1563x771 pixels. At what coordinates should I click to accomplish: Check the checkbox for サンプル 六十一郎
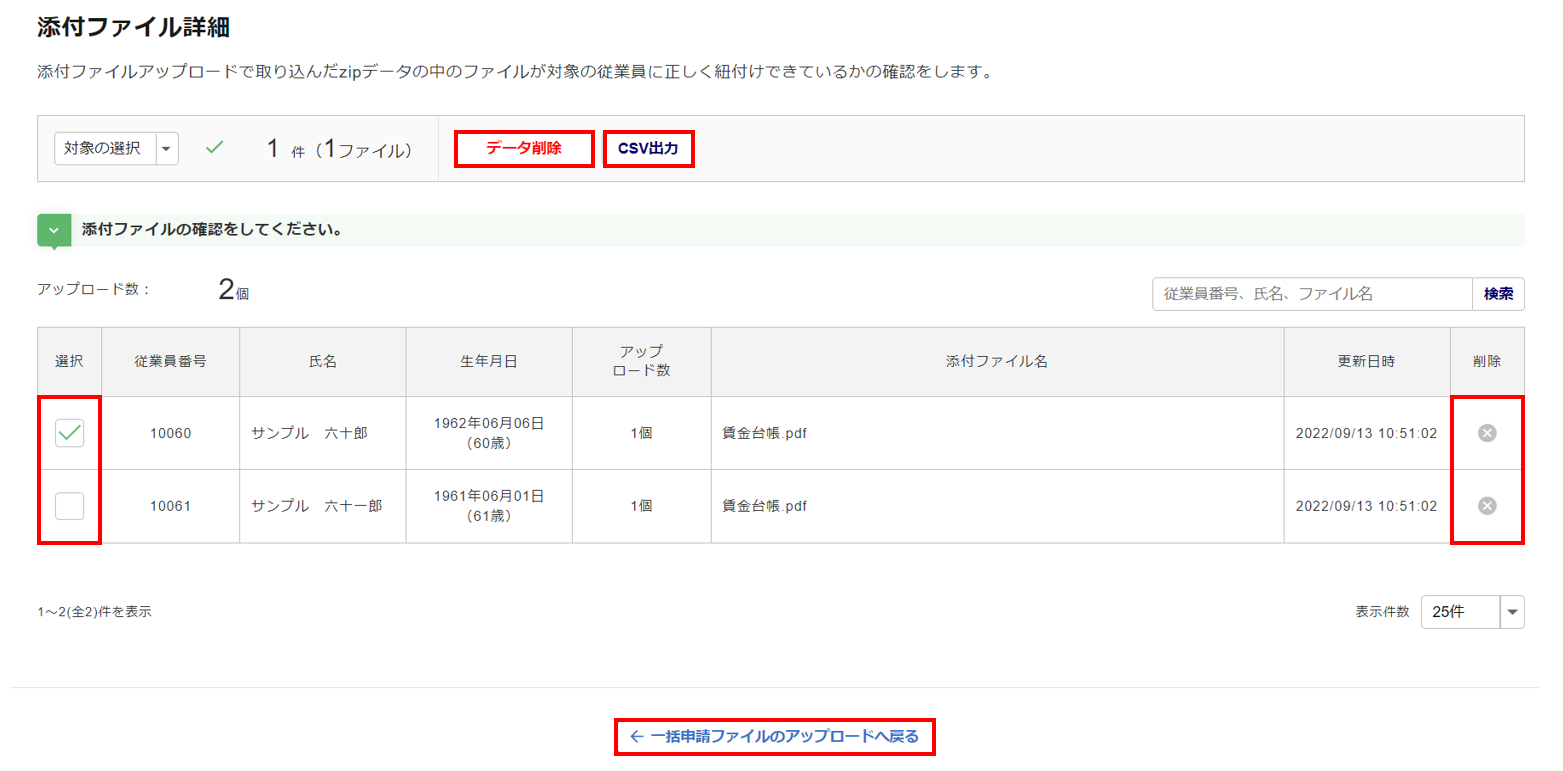pos(70,506)
